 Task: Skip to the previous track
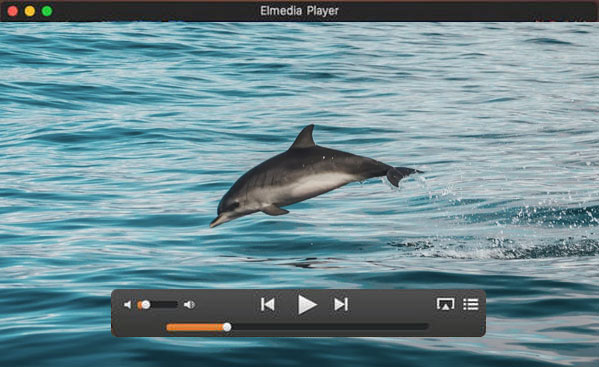268,304
